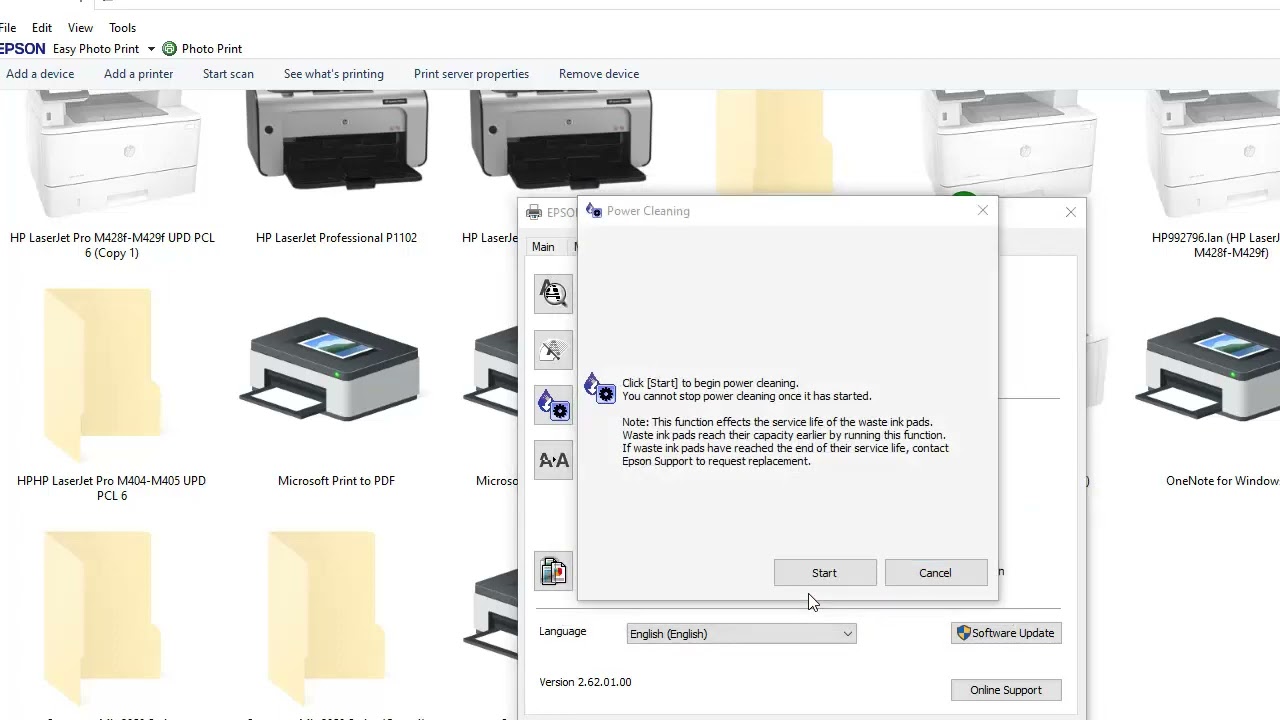Launch the Job Arranger icon below the A·A icon
This screenshot has height=720, width=1280.
pos(553,571)
